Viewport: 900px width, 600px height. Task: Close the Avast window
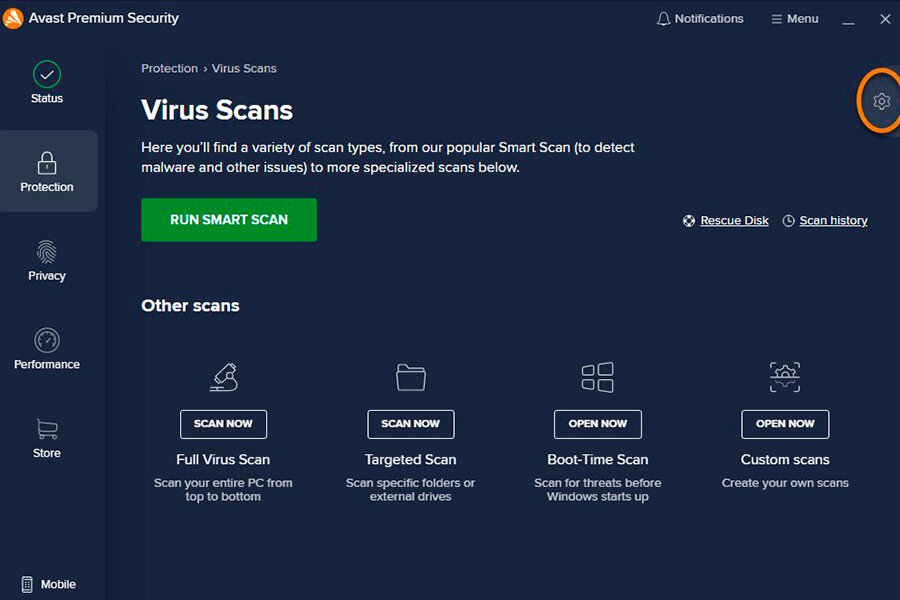click(885, 19)
